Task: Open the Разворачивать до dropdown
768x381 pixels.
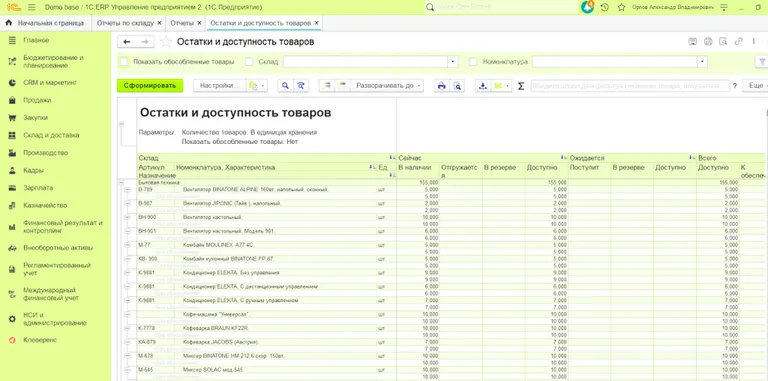Action: pos(387,86)
